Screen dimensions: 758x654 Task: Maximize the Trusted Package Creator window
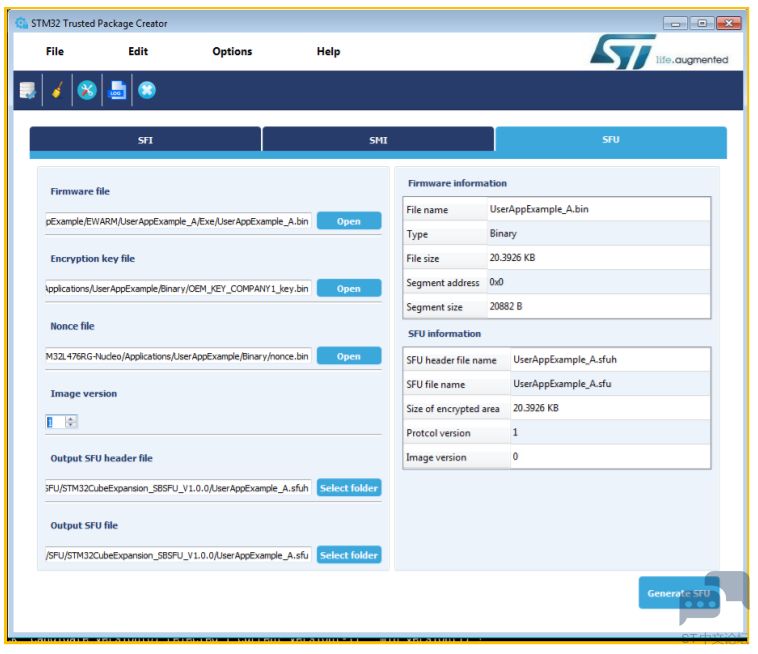click(x=702, y=23)
